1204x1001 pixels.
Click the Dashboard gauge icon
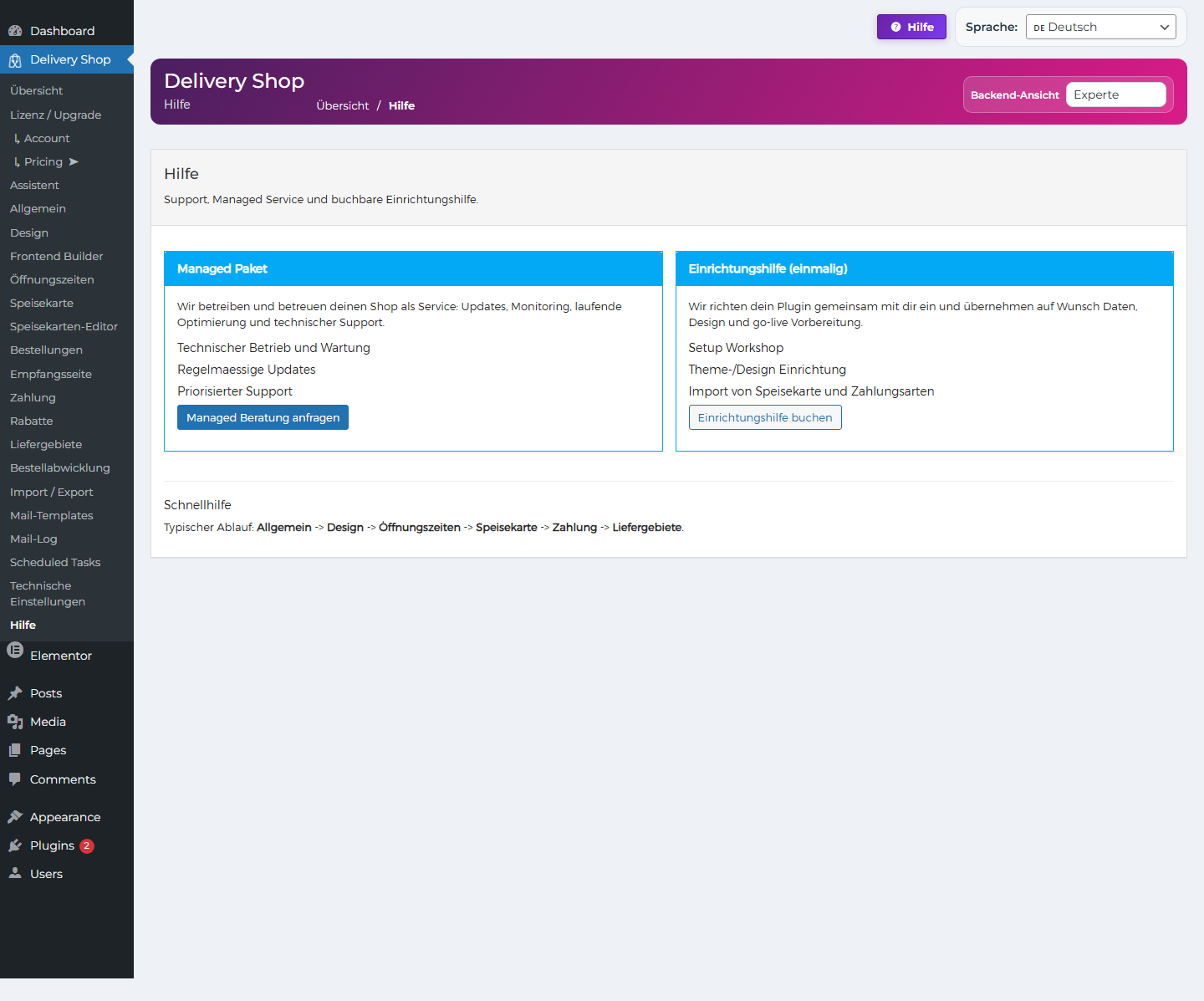click(15, 31)
